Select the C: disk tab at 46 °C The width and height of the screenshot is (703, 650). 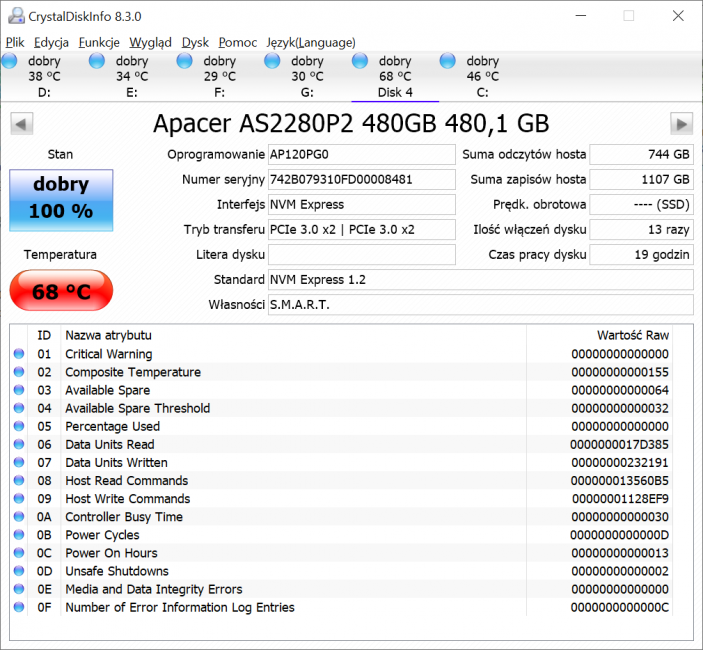pyautogui.click(x=482, y=76)
